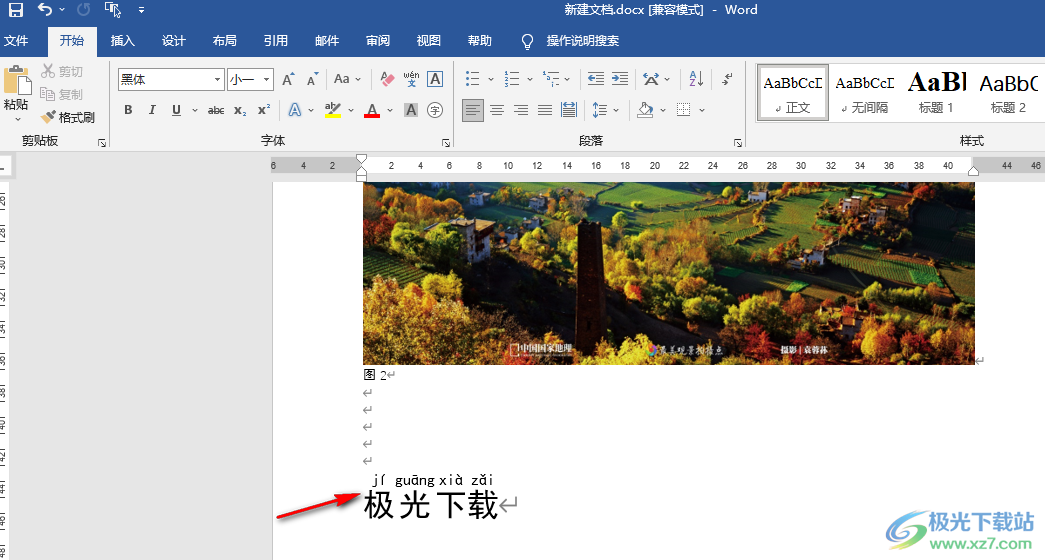The width and height of the screenshot is (1045, 560).
Task: Open the paragraph shading paint bucket
Action: (645, 110)
